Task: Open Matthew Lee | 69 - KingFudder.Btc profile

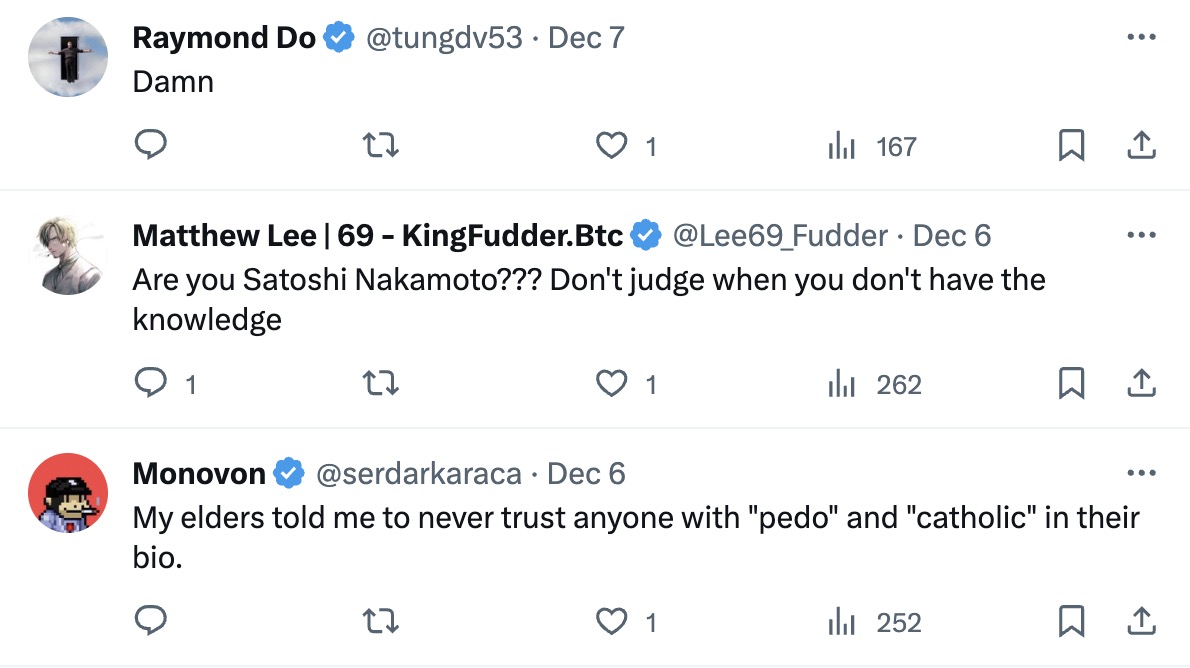Action: pyautogui.click(x=377, y=236)
